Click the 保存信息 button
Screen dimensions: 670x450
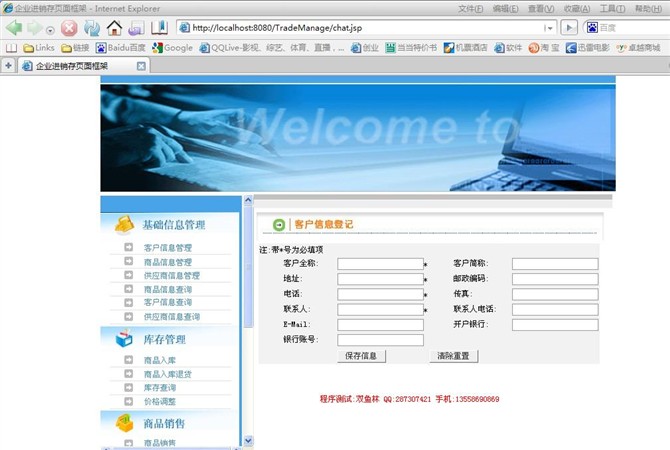[x=361, y=356]
